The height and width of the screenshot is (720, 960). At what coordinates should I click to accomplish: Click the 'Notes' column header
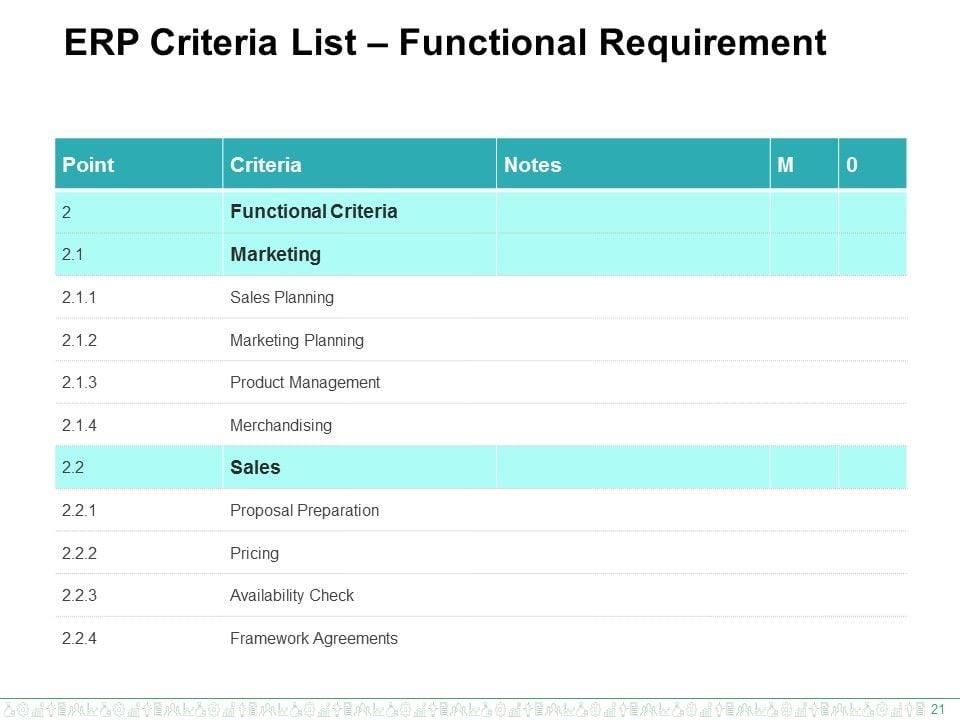532,165
